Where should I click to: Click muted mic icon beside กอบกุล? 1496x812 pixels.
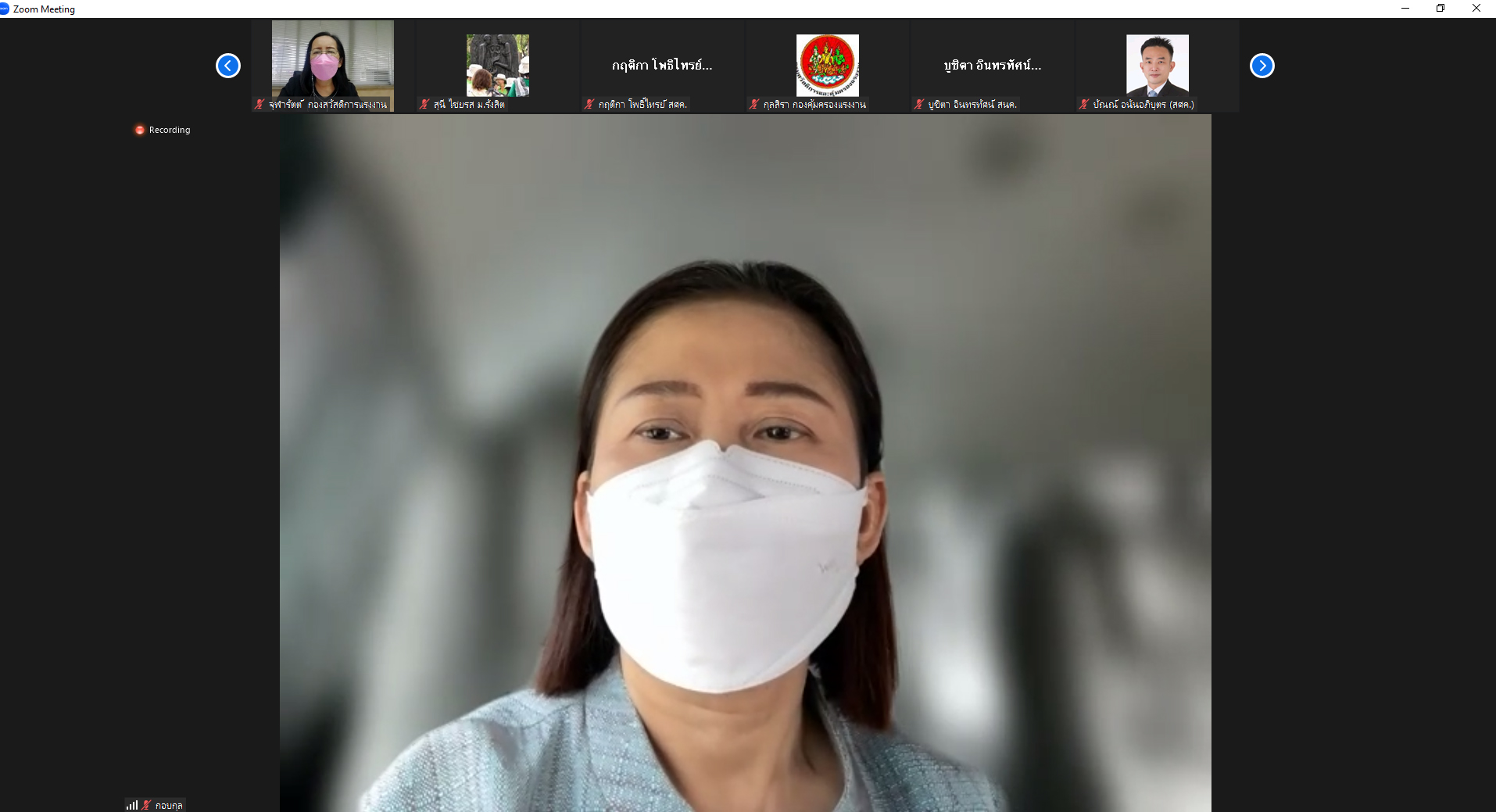(146, 805)
